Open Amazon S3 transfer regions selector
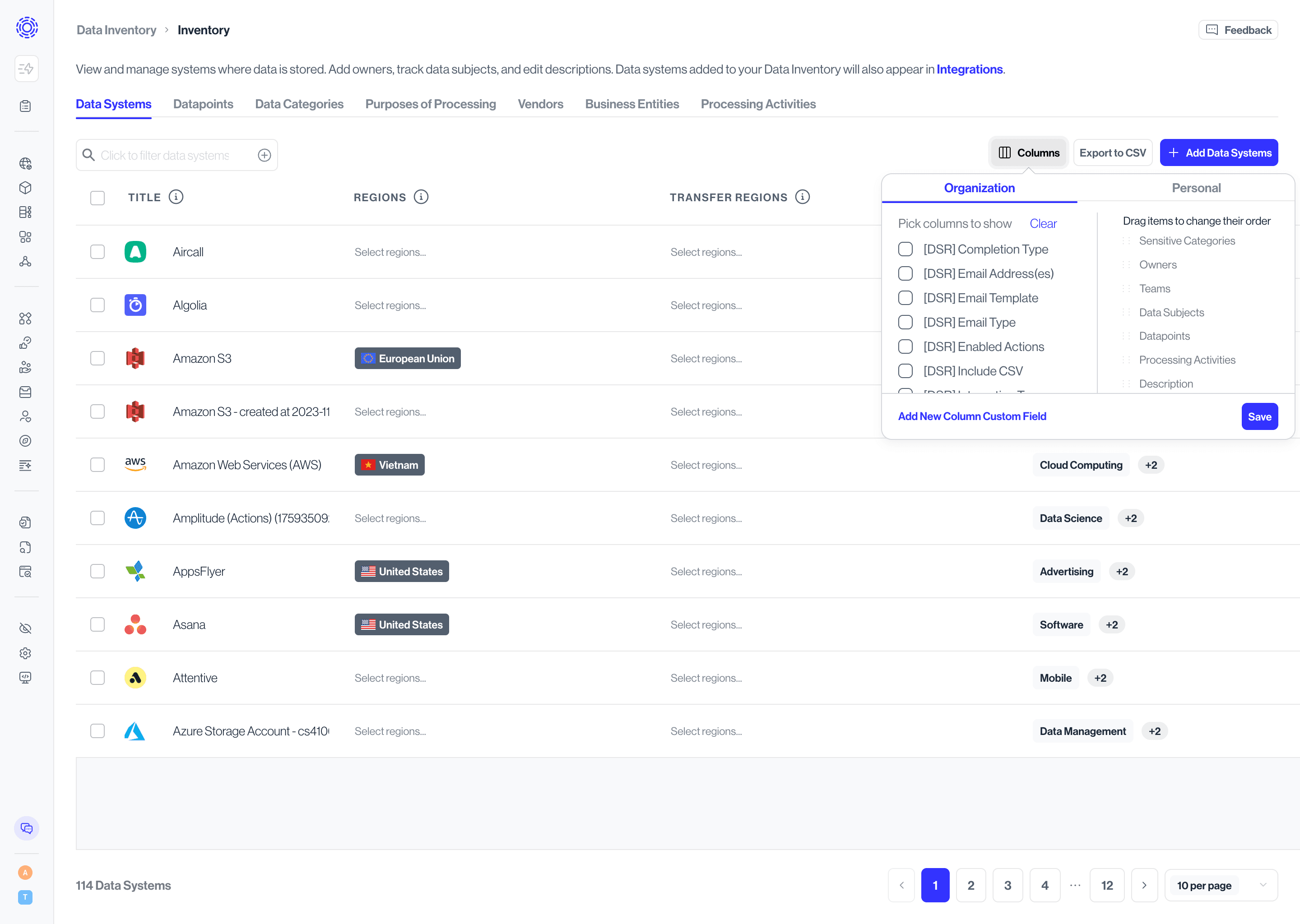The image size is (1300, 924). click(x=706, y=358)
